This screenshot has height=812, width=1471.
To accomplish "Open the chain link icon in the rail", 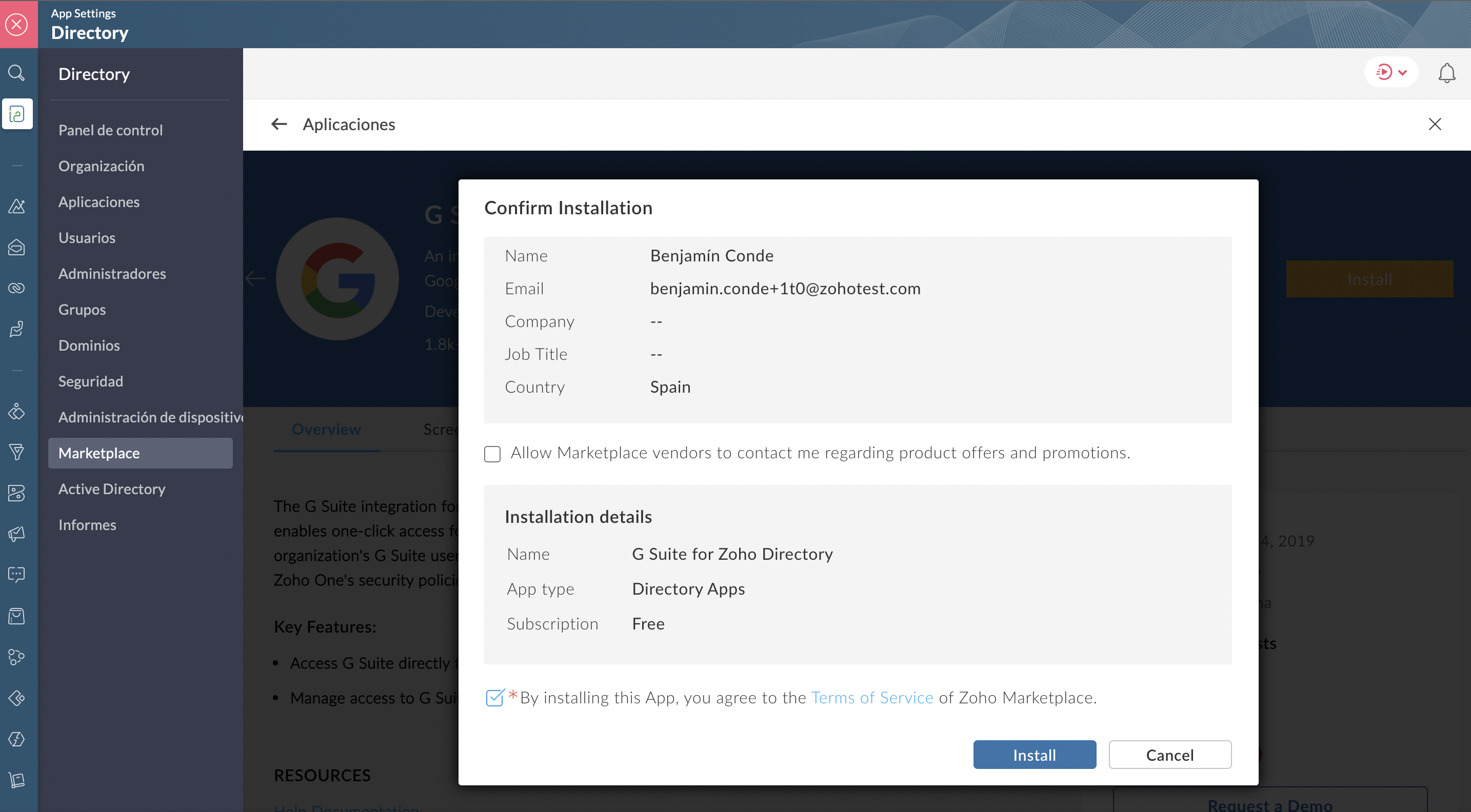I will click(x=16, y=288).
